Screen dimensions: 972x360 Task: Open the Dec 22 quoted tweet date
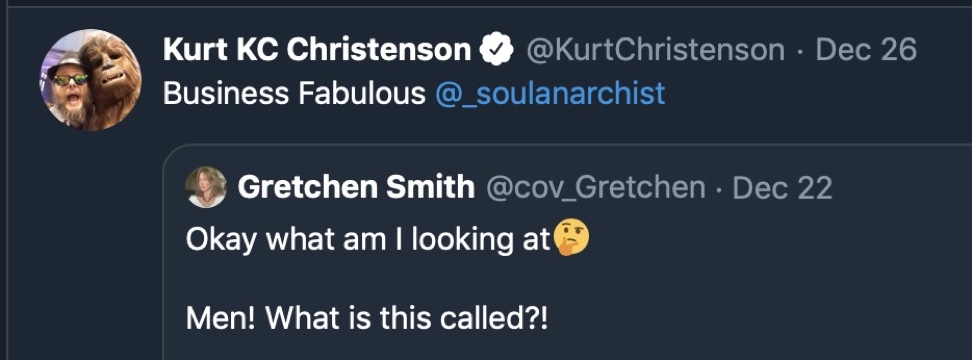pyautogui.click(x=782, y=188)
